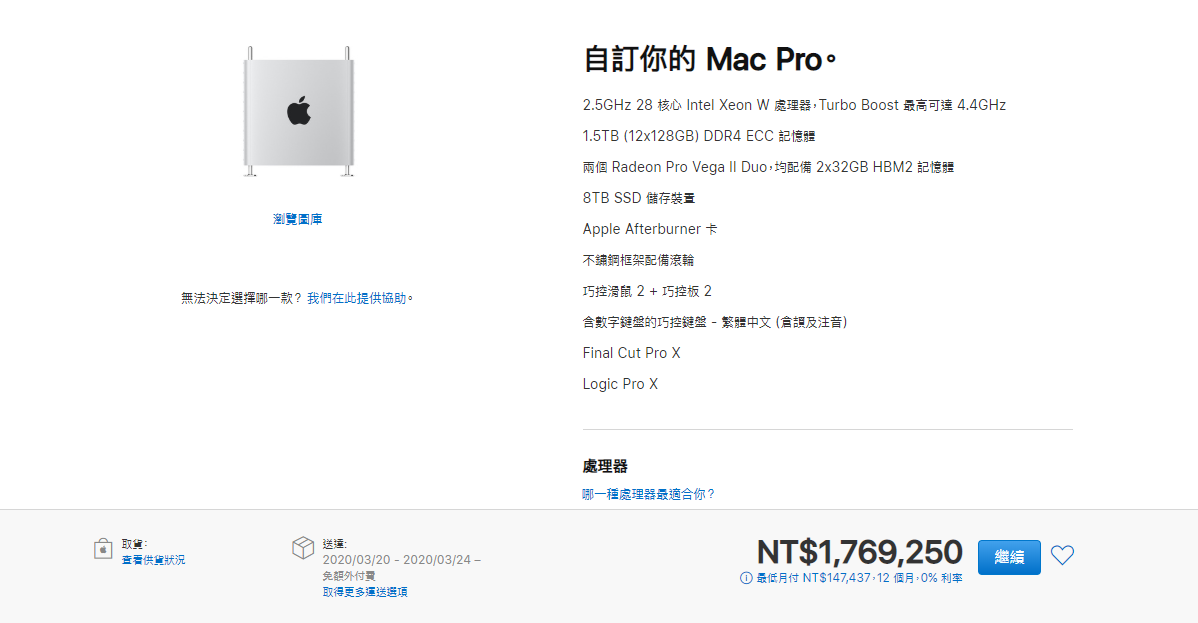Click the blue 繼續 button

[1009, 557]
